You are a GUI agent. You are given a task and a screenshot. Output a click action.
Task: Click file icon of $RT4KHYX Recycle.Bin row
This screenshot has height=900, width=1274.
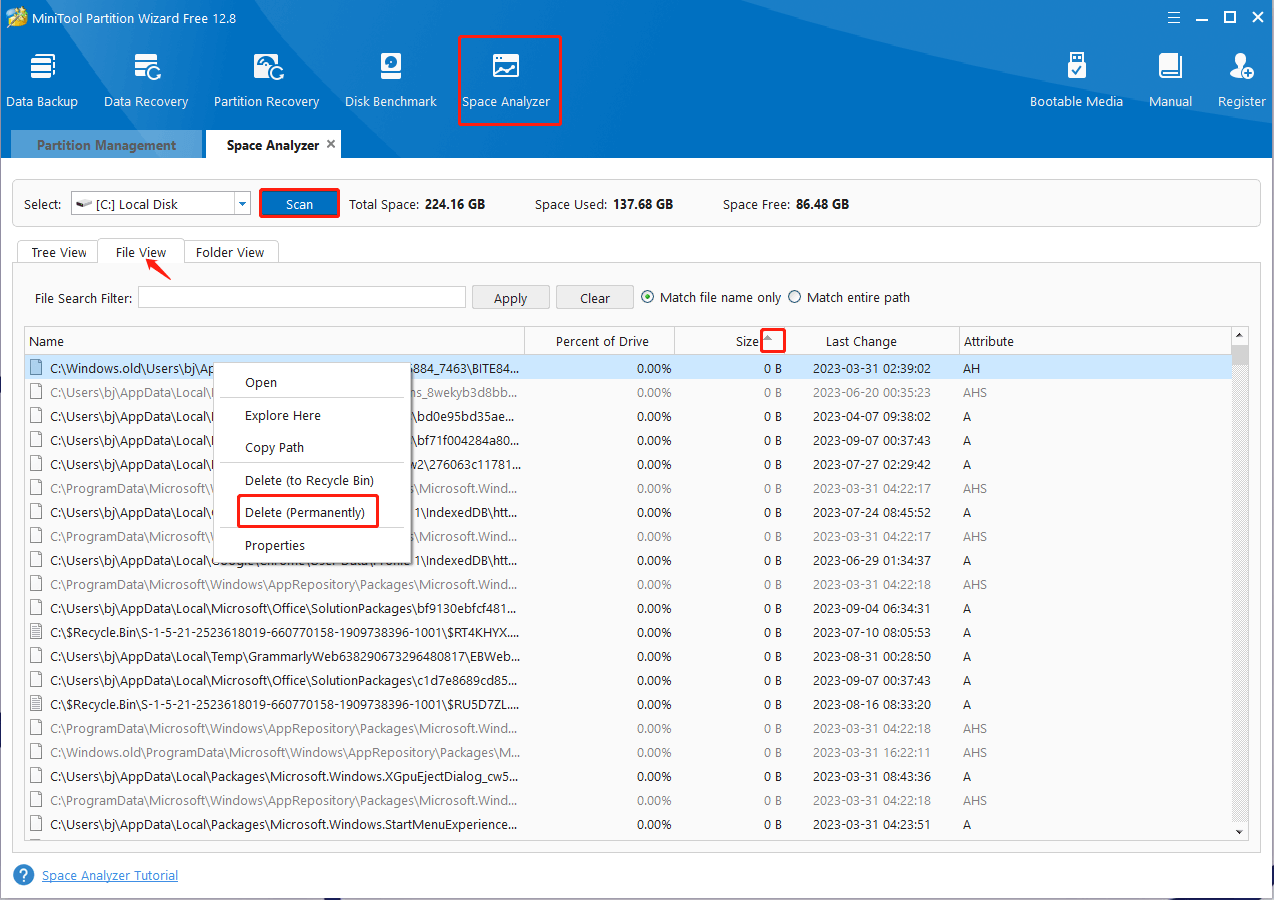click(x=36, y=632)
